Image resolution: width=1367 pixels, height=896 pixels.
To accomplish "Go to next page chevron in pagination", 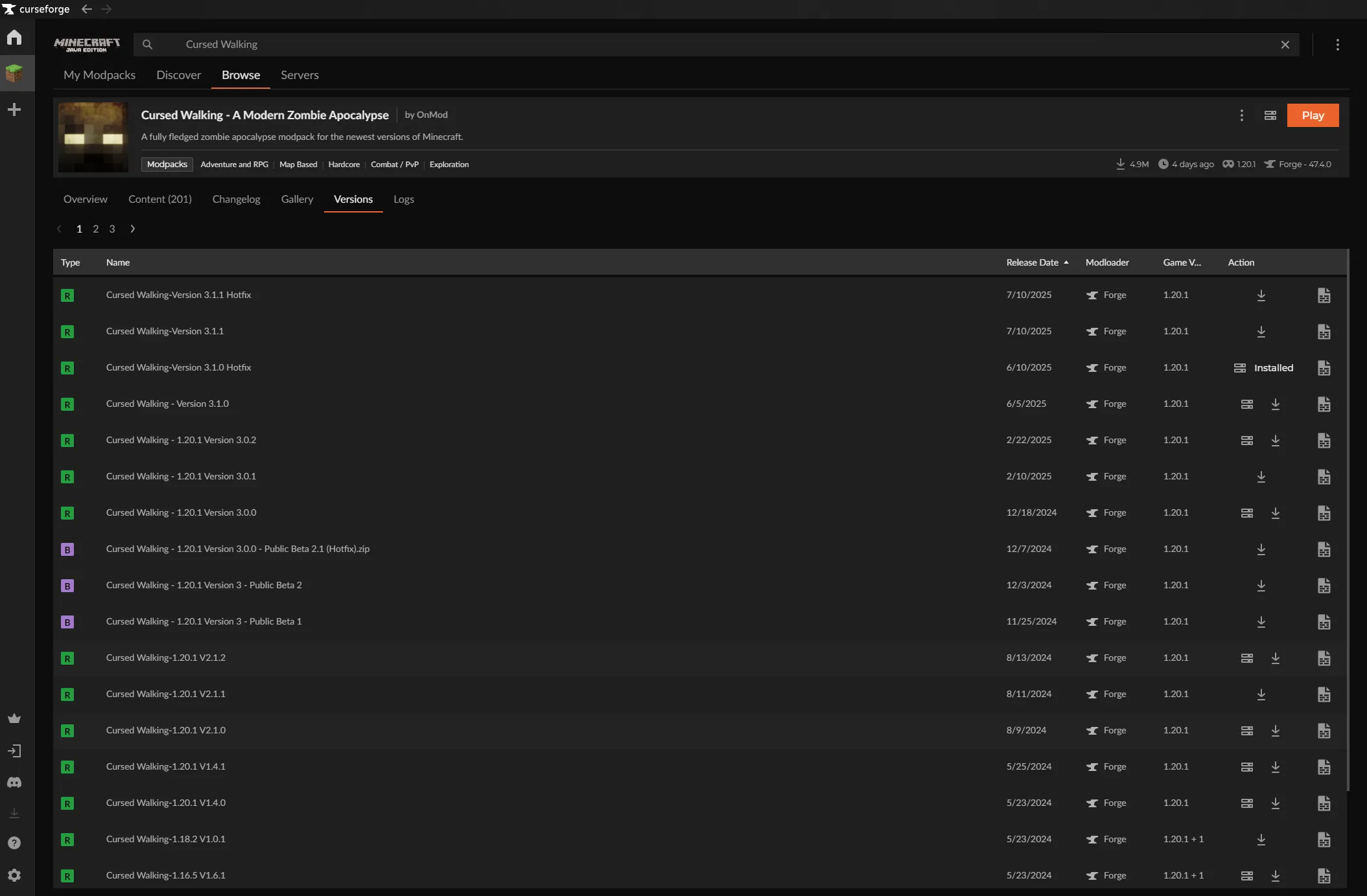I will click(133, 229).
